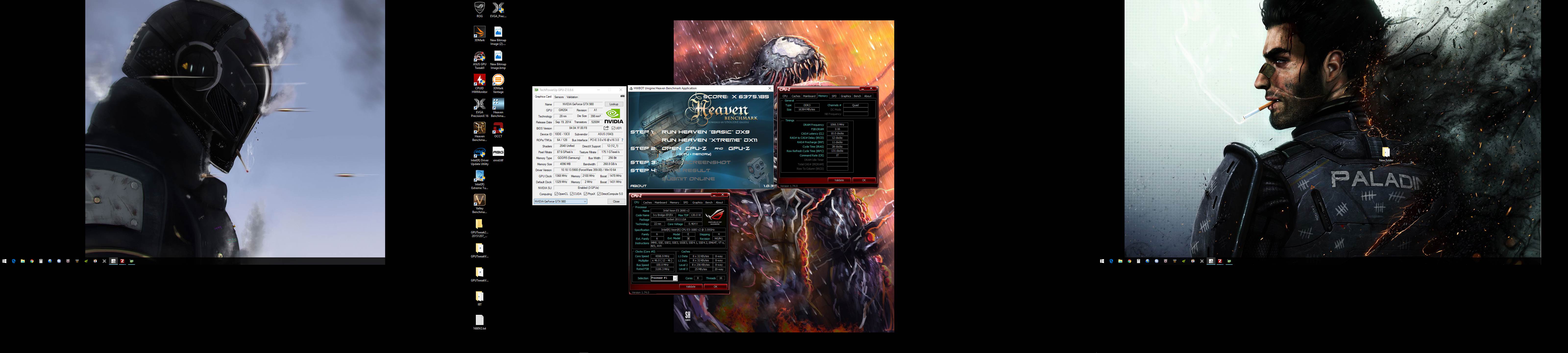1568x353 pixels.
Task: Switch to Sensors tab in GPU-Z
Action: coord(559,97)
